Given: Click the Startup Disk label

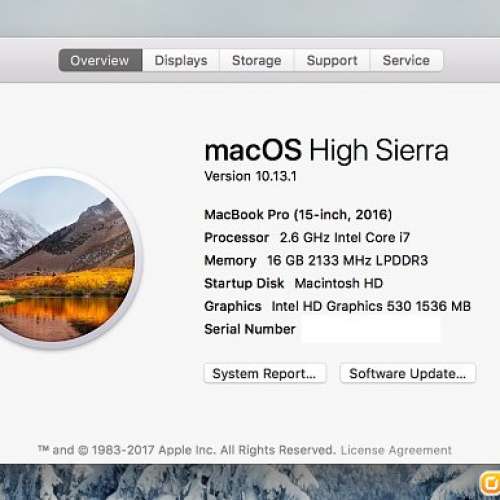Looking at the screenshot, I should [244, 283].
